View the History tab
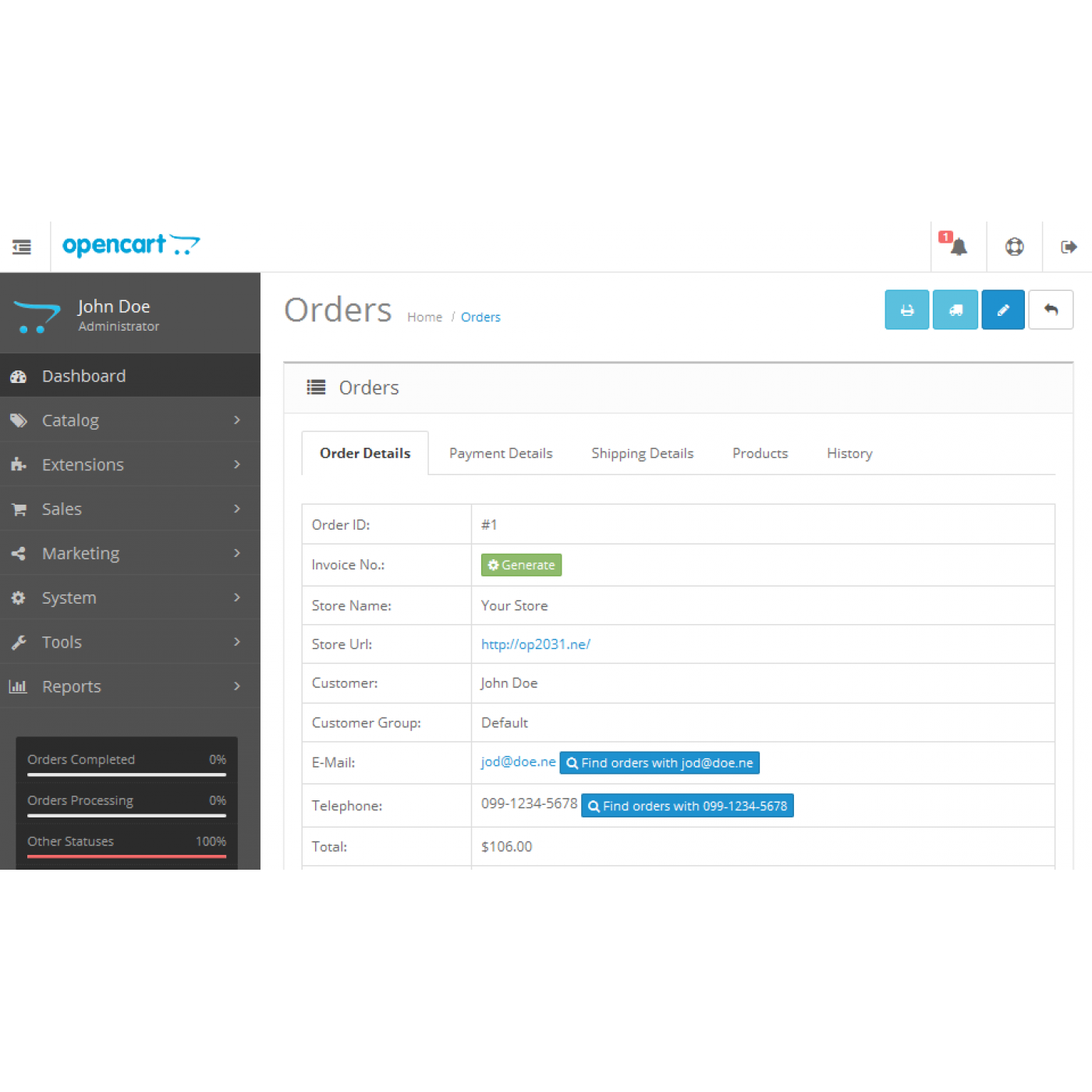Screen dimensions: 1092x1092 pos(849,453)
